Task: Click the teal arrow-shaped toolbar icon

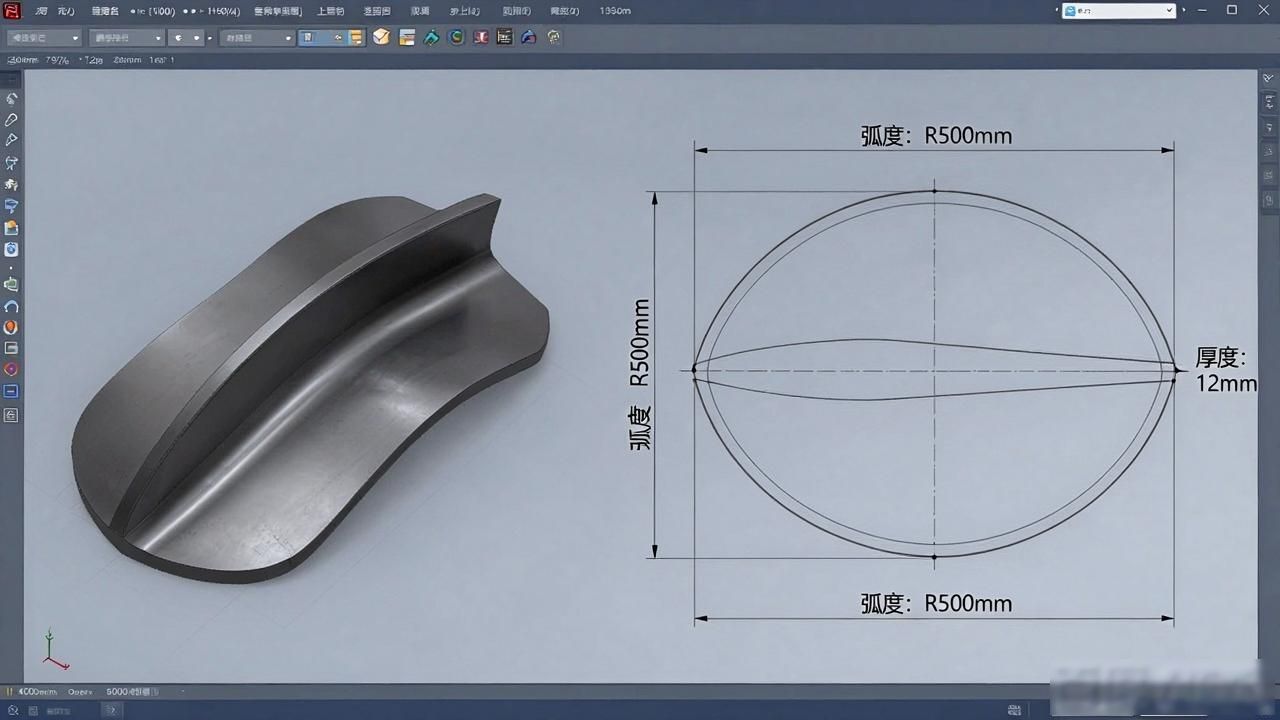Action: [431, 37]
